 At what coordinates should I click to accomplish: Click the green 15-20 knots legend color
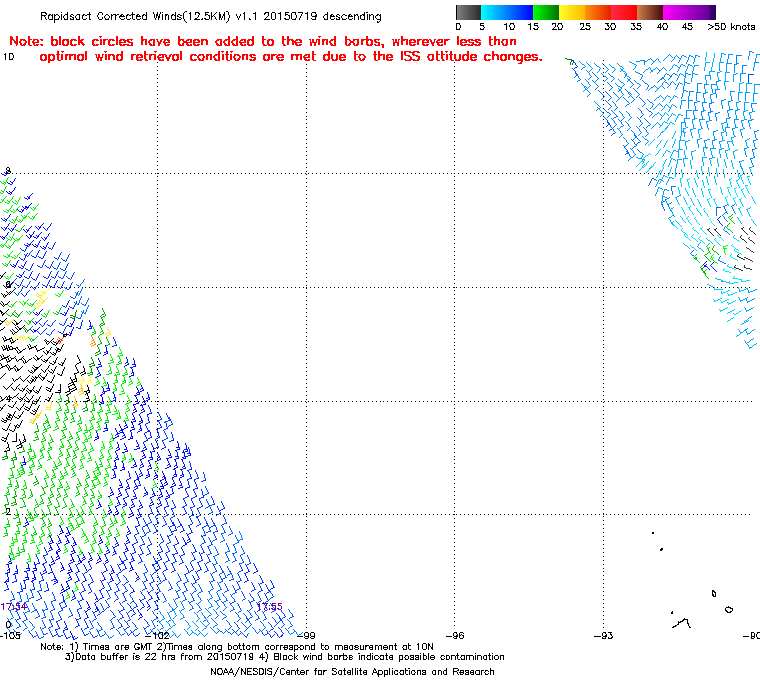point(546,13)
